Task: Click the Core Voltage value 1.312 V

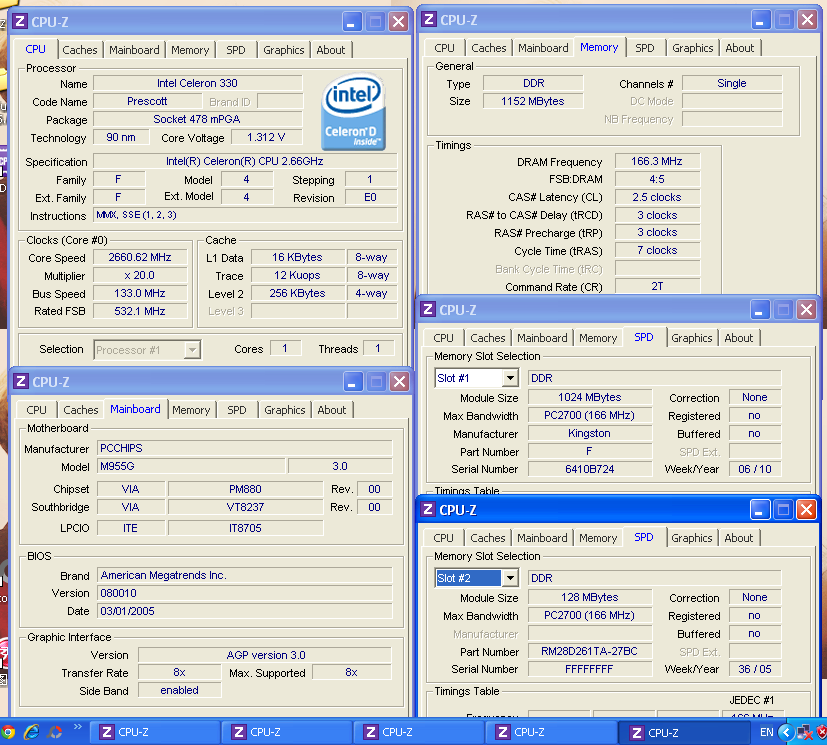Action: (x=267, y=137)
